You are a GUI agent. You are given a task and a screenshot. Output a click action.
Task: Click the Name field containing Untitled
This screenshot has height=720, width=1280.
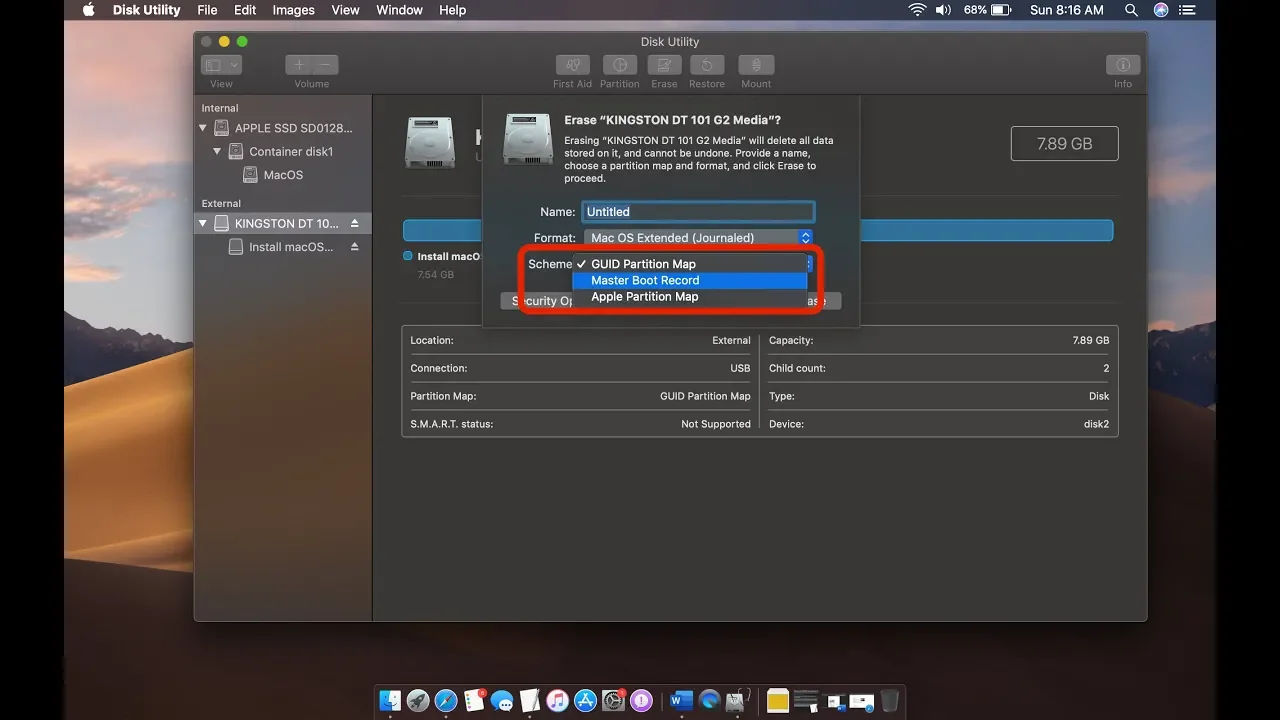click(698, 212)
